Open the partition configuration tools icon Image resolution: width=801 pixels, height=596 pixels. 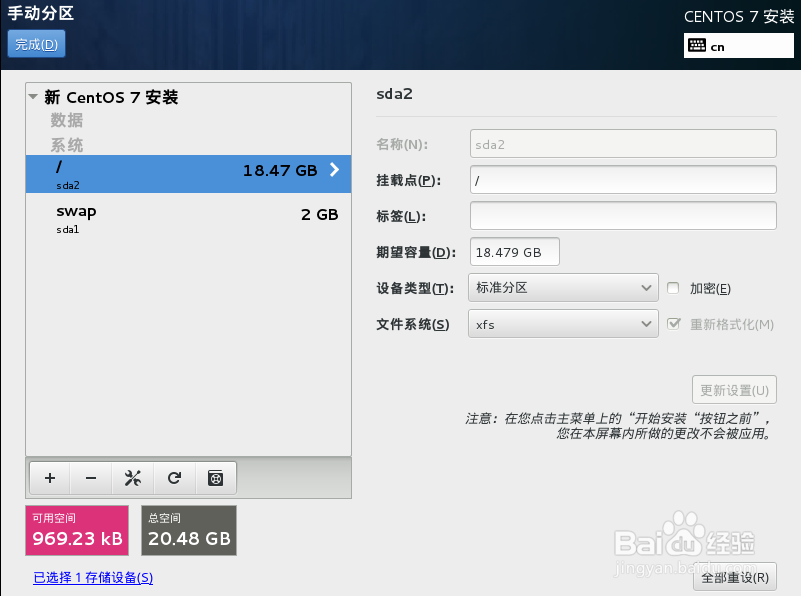(133, 478)
